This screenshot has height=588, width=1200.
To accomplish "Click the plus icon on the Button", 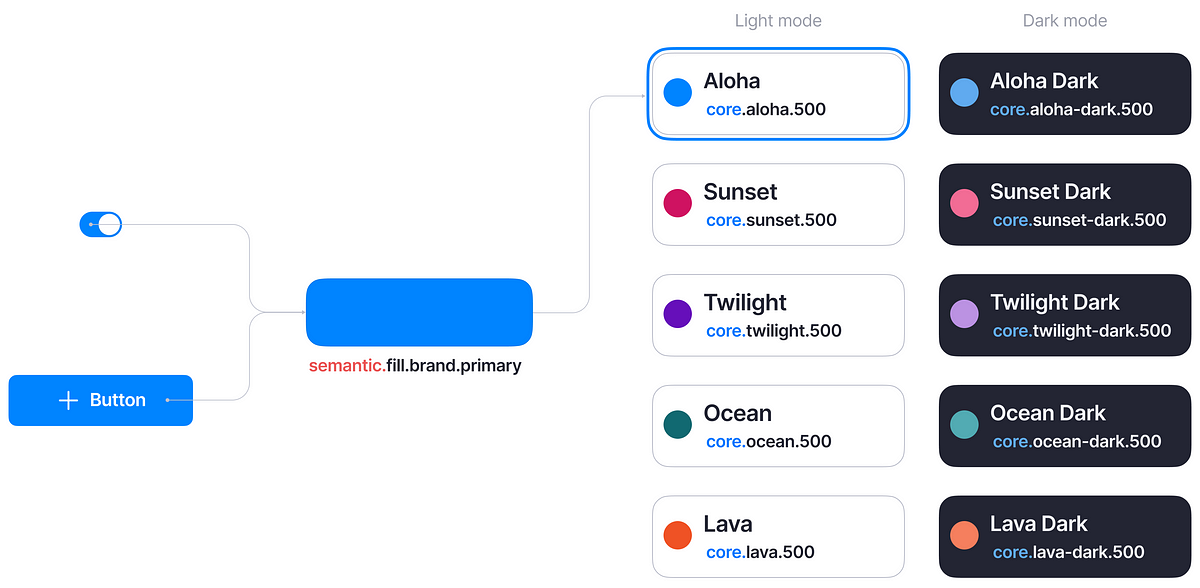I will coord(68,401).
